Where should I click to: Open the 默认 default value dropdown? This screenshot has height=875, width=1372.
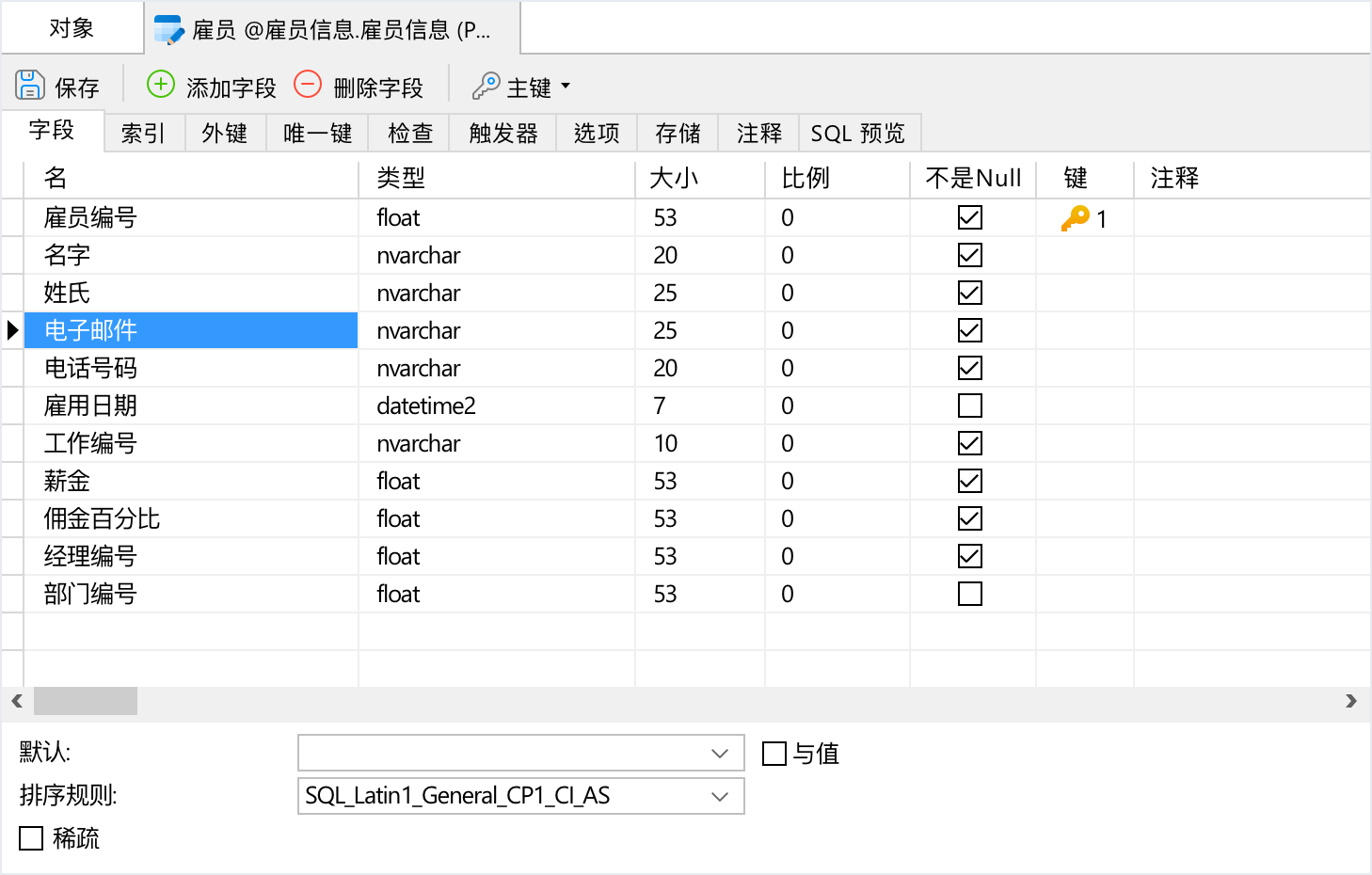click(720, 754)
